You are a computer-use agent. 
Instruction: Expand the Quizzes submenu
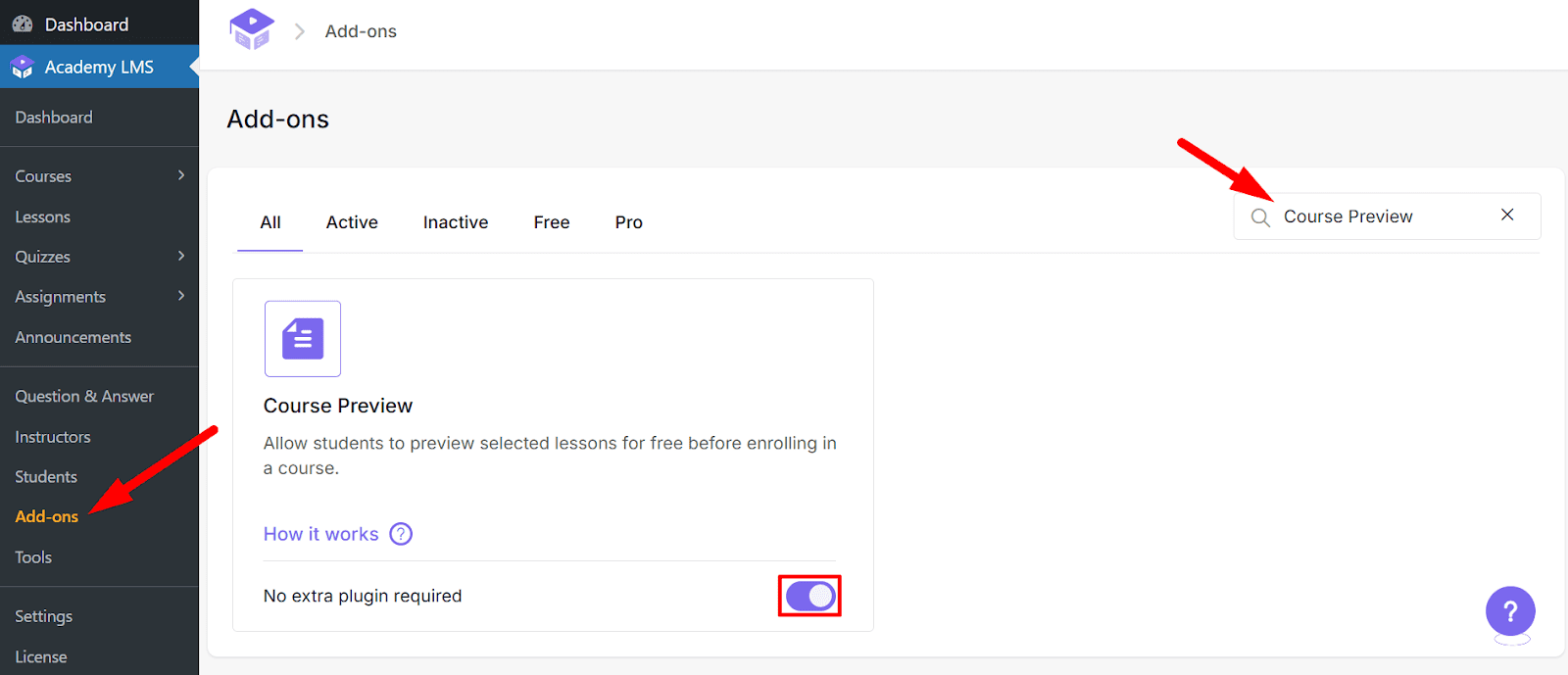[x=181, y=256]
